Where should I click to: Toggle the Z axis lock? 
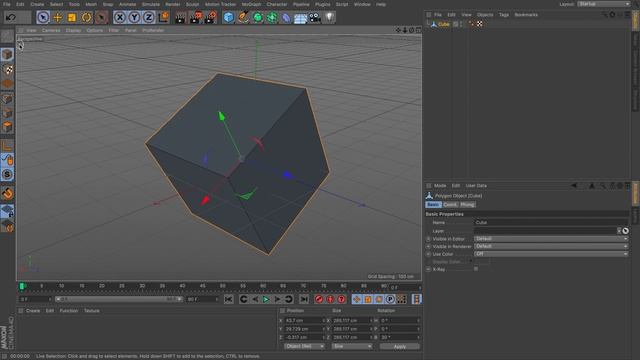[148, 18]
